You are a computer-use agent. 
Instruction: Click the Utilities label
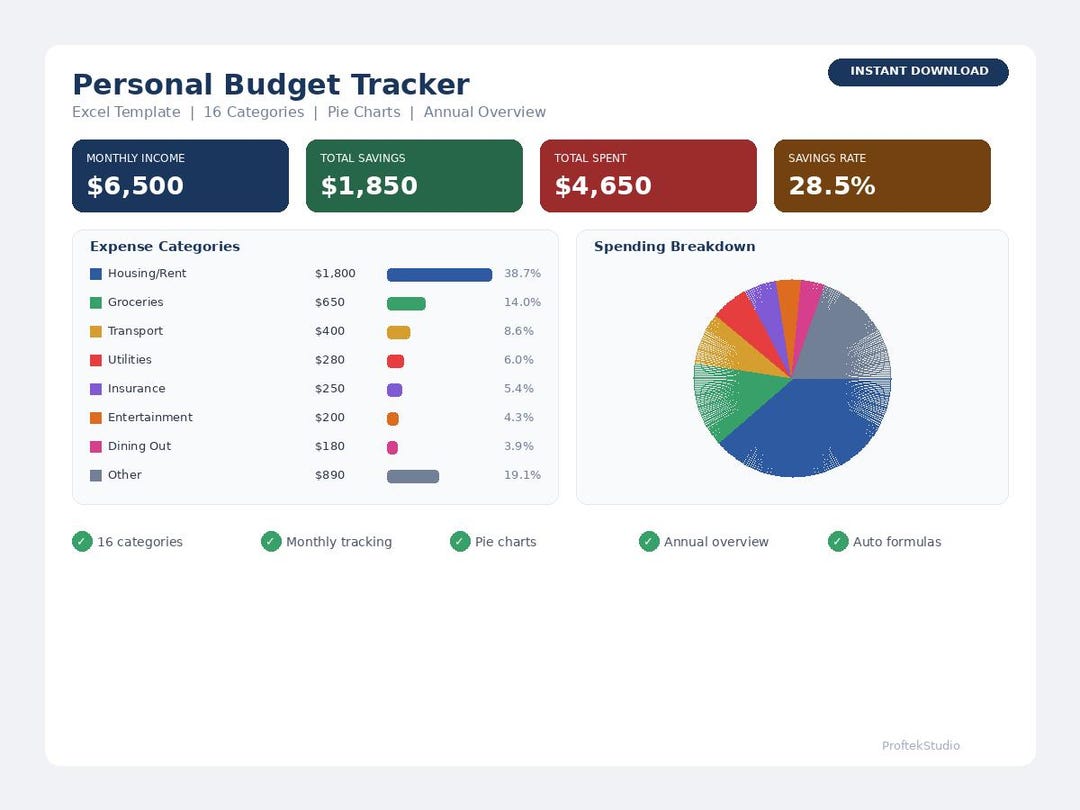pyautogui.click(x=129, y=360)
